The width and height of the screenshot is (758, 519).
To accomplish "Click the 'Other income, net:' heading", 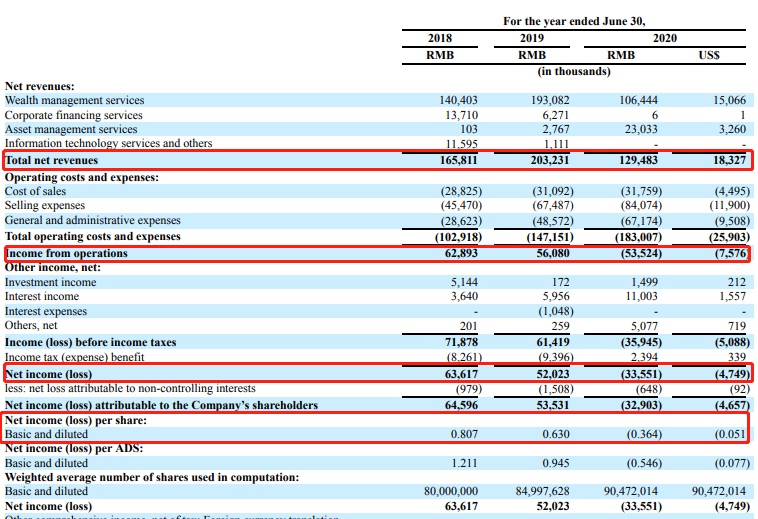I will click(53, 267).
